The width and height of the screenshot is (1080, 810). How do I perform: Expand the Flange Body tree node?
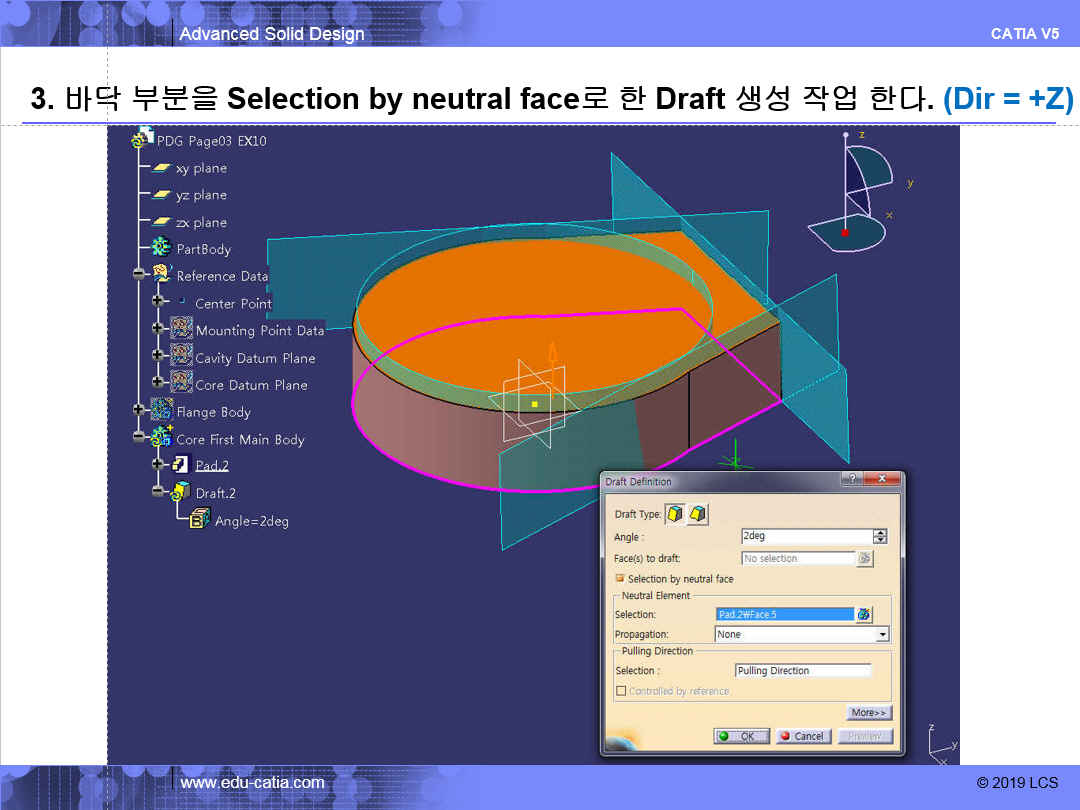pos(138,410)
